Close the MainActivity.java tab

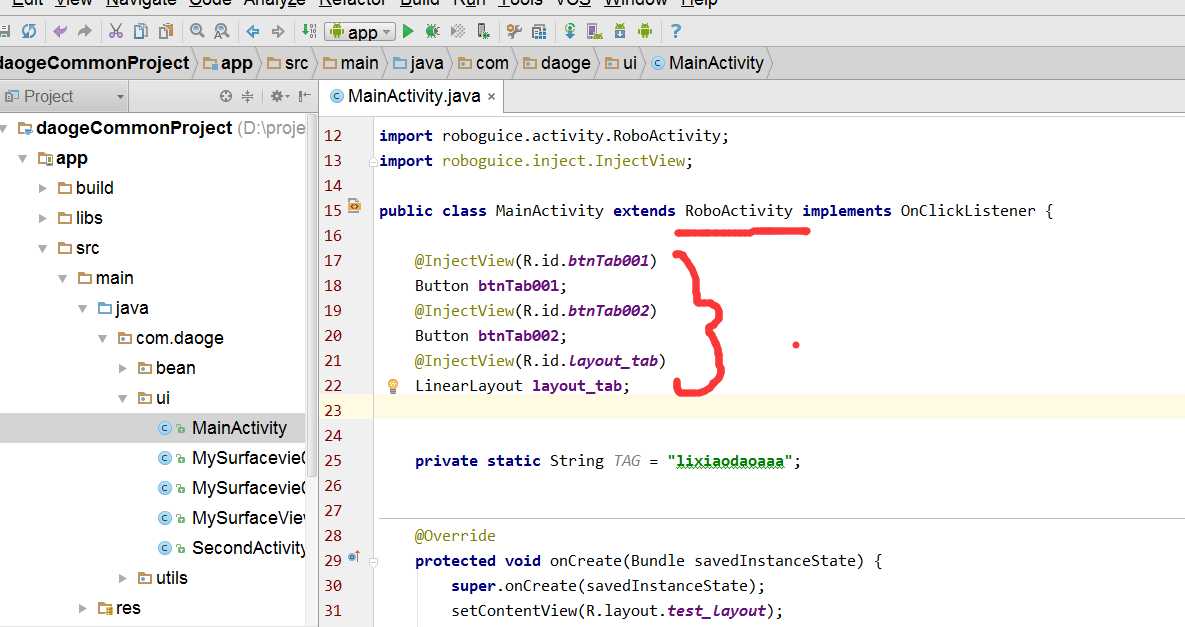coord(491,97)
